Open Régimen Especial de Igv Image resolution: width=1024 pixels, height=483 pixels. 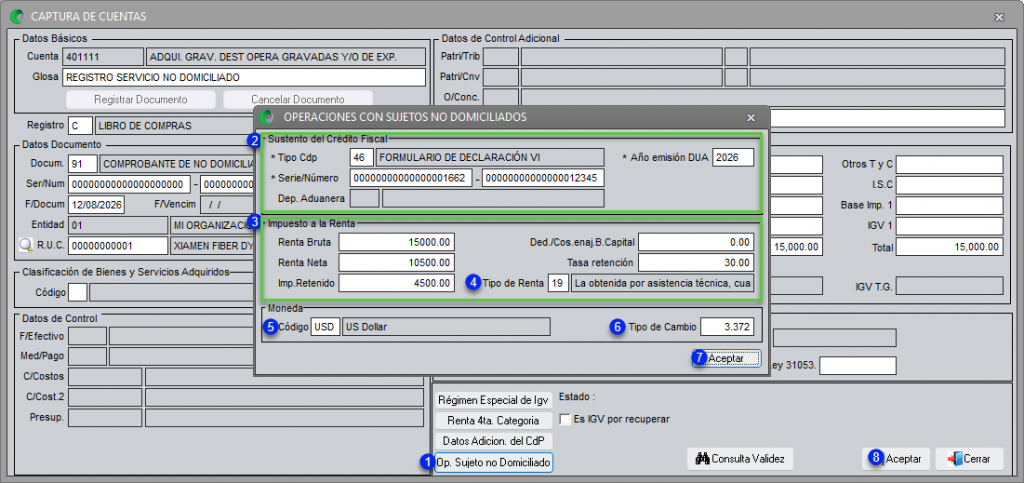[494, 400]
